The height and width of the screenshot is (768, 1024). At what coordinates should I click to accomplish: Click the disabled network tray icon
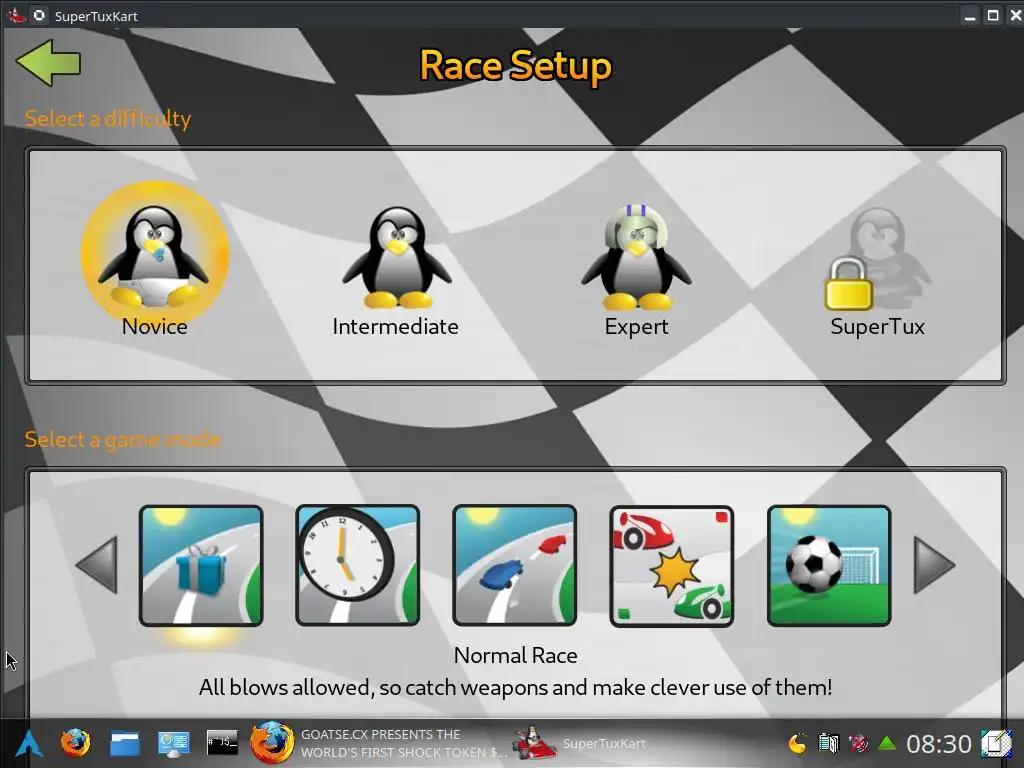point(858,743)
